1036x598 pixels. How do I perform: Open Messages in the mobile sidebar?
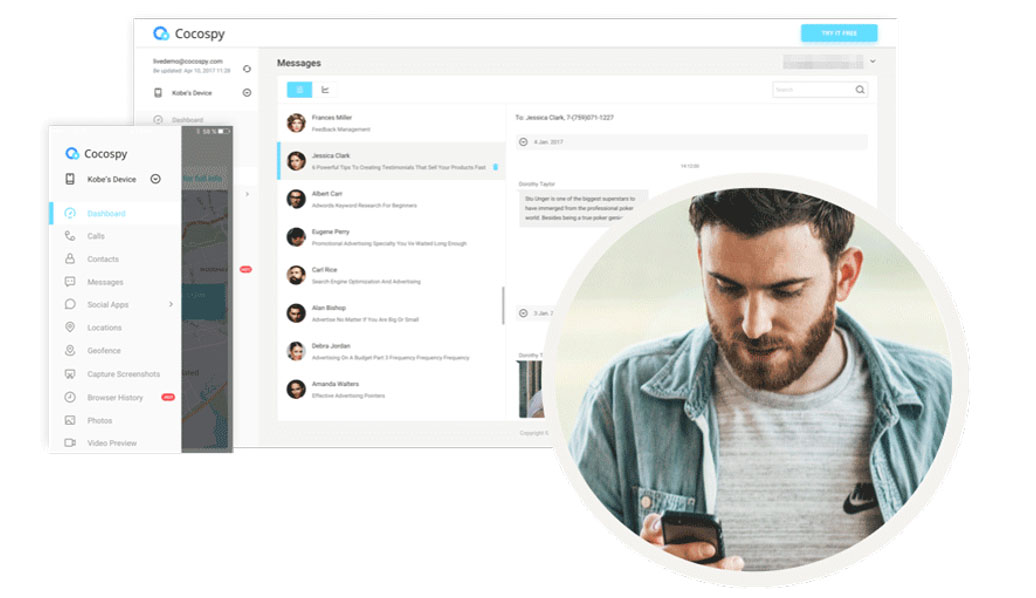(105, 282)
